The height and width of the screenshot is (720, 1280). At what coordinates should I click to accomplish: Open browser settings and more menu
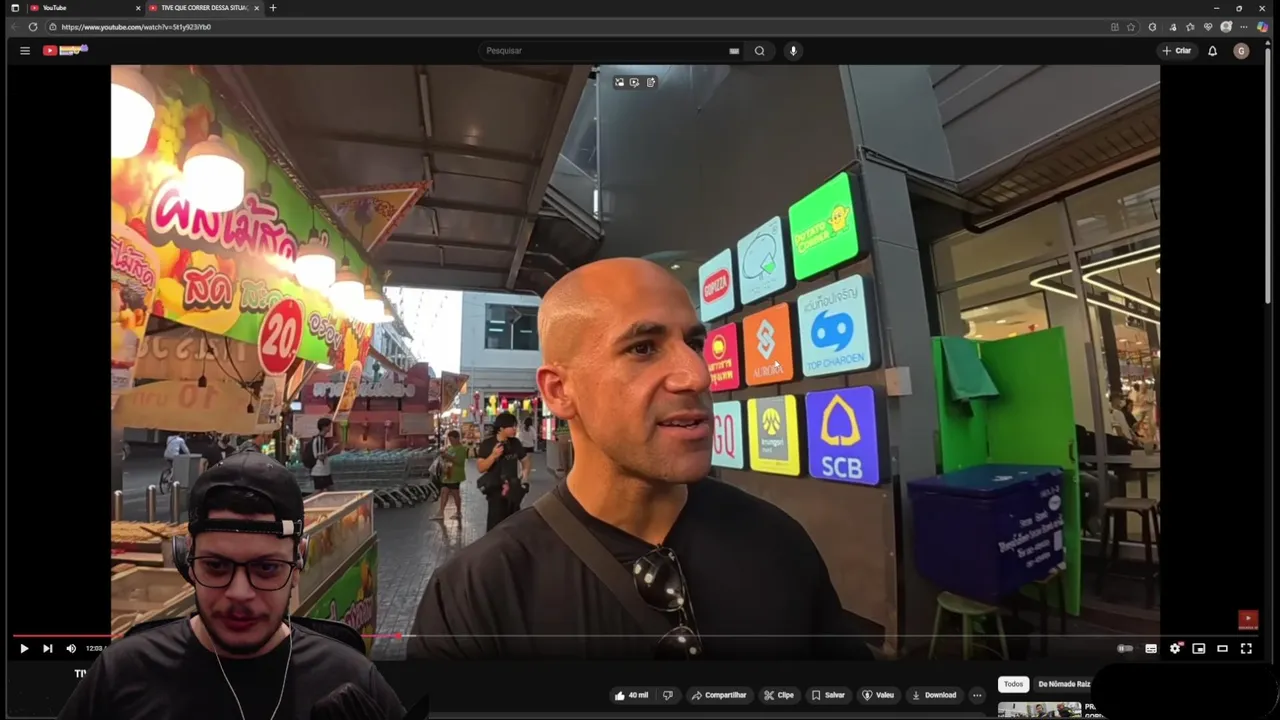coord(1244,27)
